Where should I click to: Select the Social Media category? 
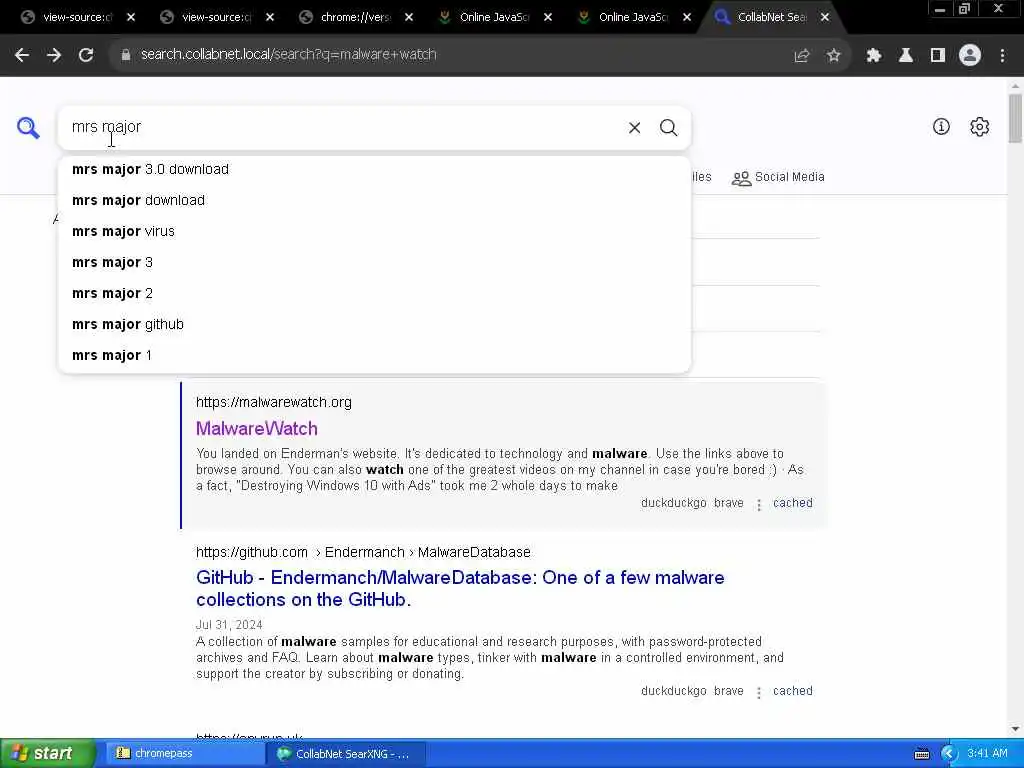[x=778, y=178]
